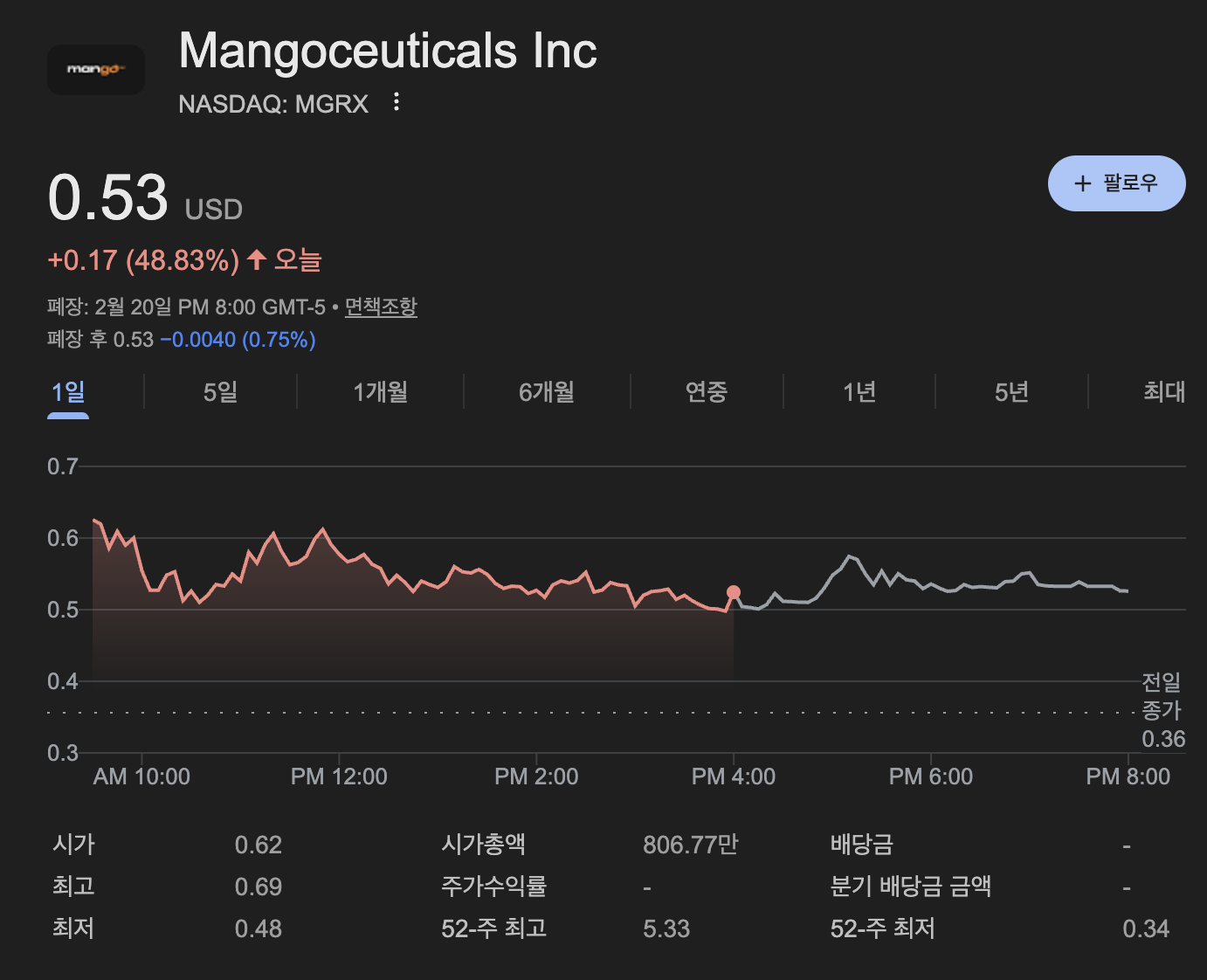
Task: Select the 5년 chart tab
Action: 1011,392
